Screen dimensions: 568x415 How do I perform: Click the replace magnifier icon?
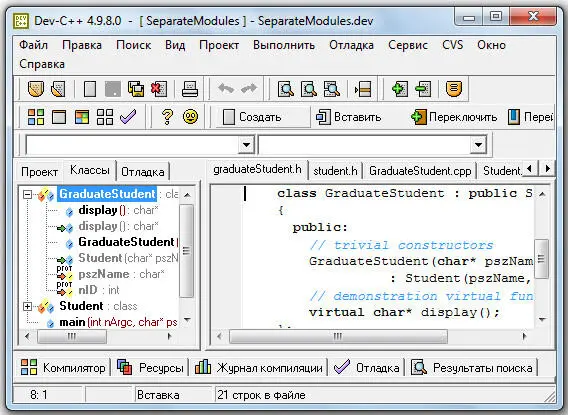[309, 89]
